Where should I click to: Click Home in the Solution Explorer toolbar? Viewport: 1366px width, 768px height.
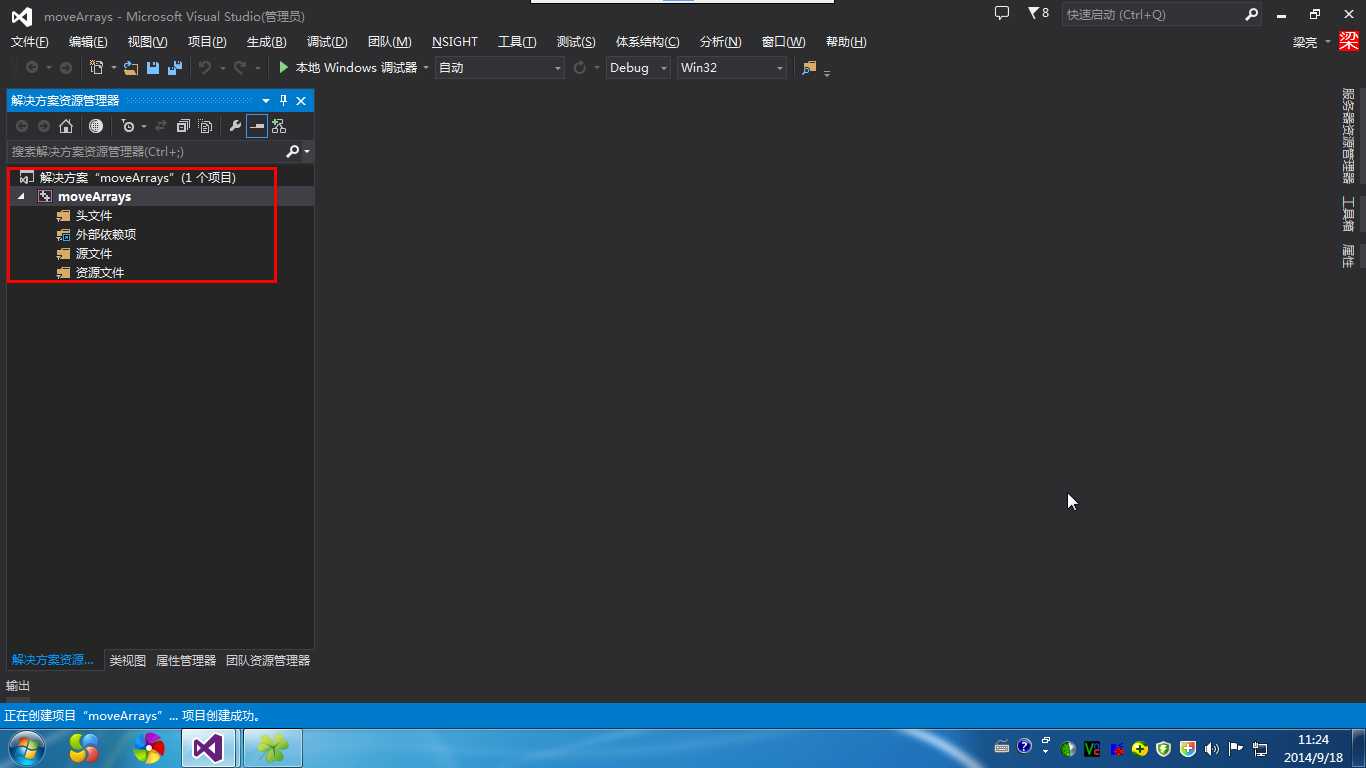[66, 126]
